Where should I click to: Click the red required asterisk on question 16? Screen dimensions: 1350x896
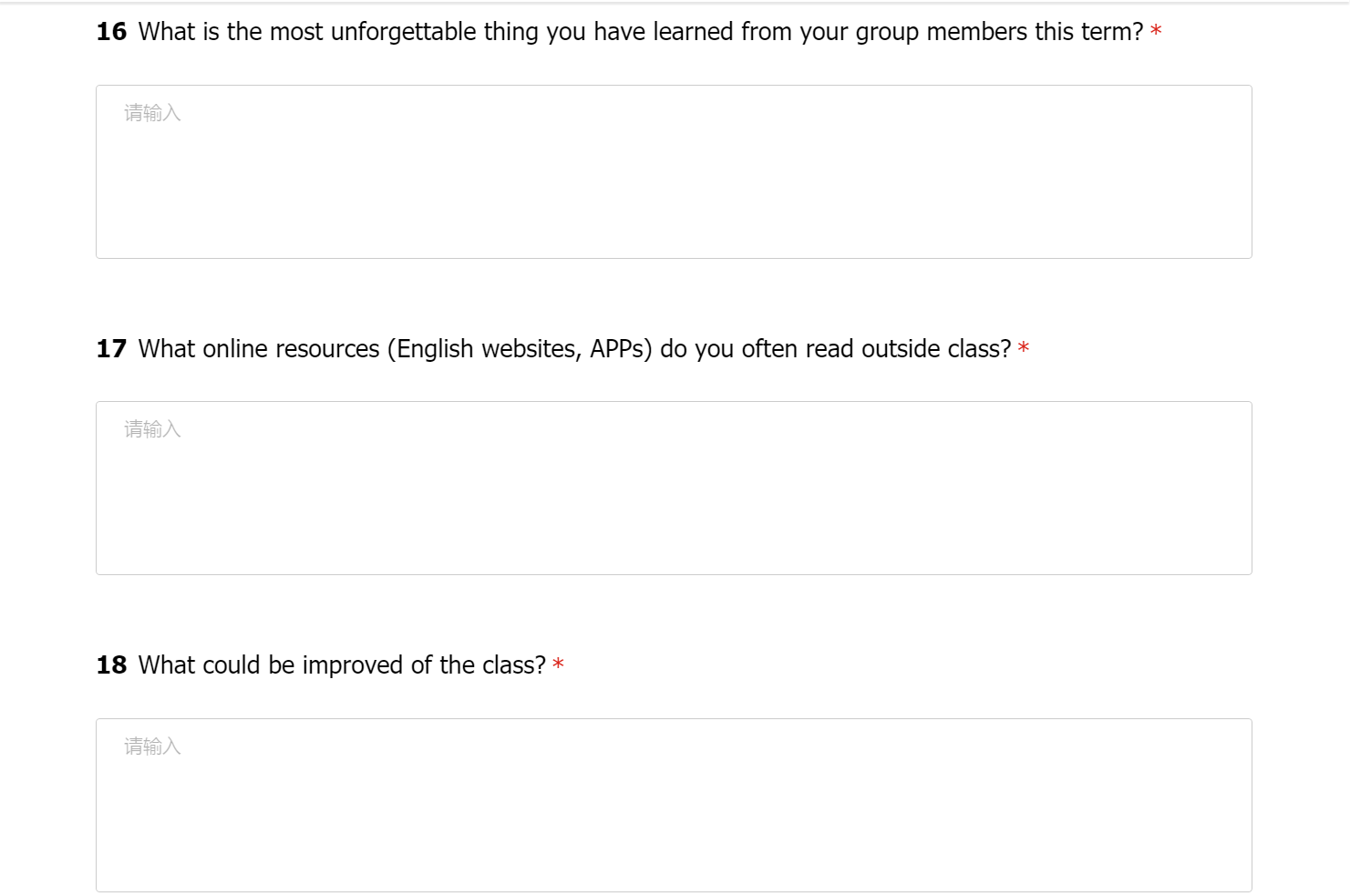(x=1156, y=31)
